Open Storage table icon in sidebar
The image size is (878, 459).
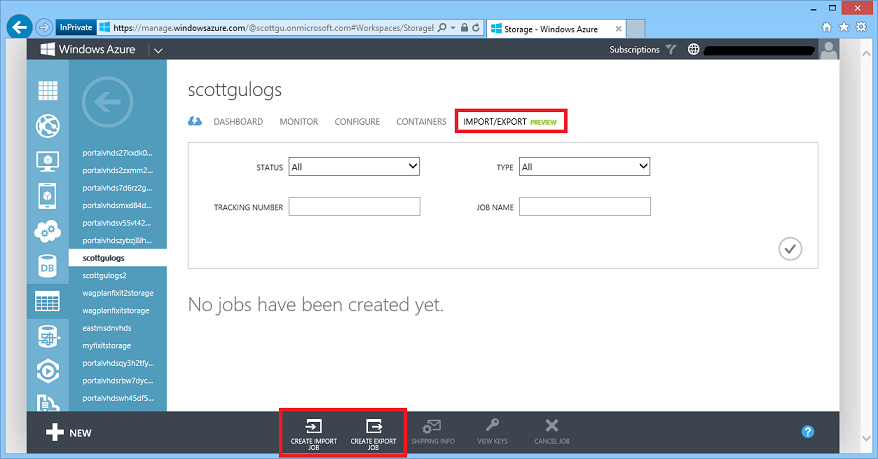click(x=48, y=302)
